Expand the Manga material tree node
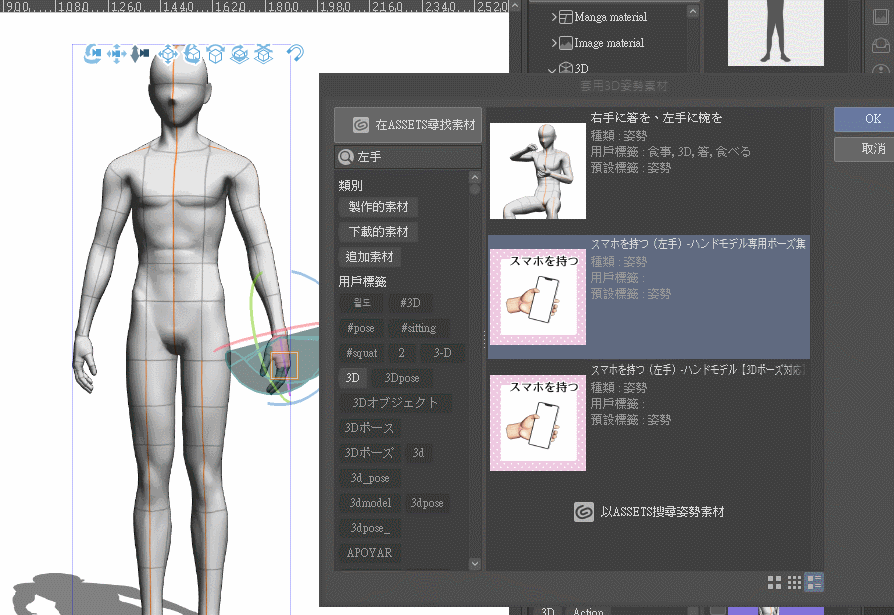The height and width of the screenshot is (615, 894). point(554,17)
